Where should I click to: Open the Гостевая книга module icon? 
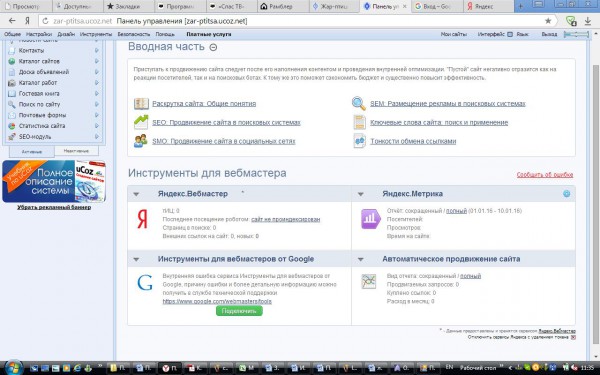pos(12,93)
